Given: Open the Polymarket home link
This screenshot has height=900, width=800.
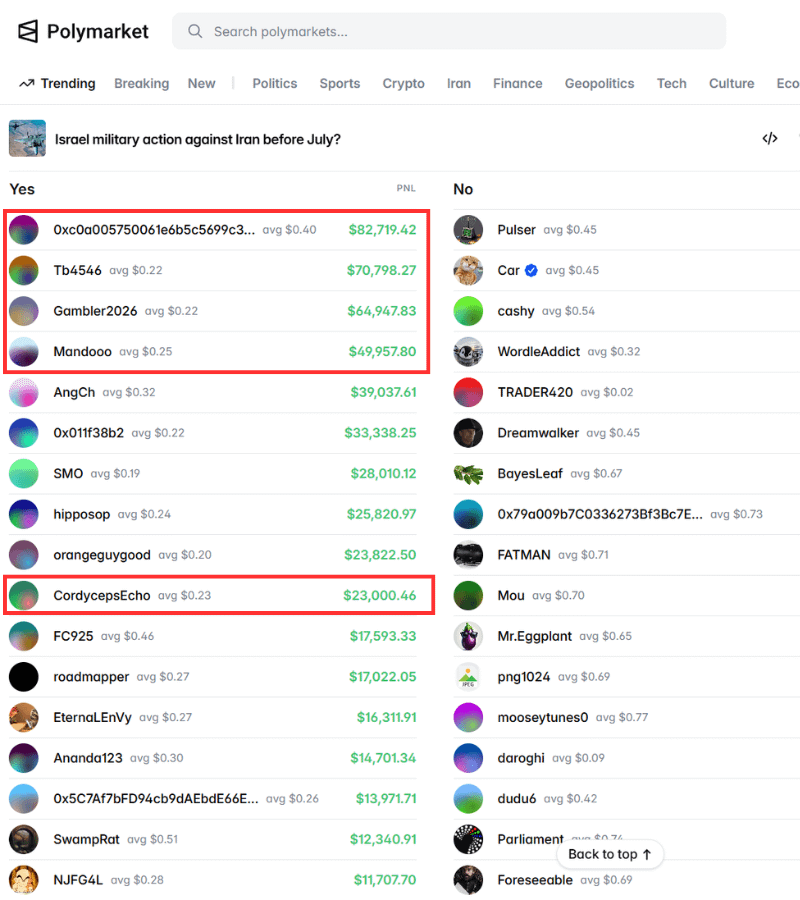Looking at the screenshot, I should [x=83, y=31].
